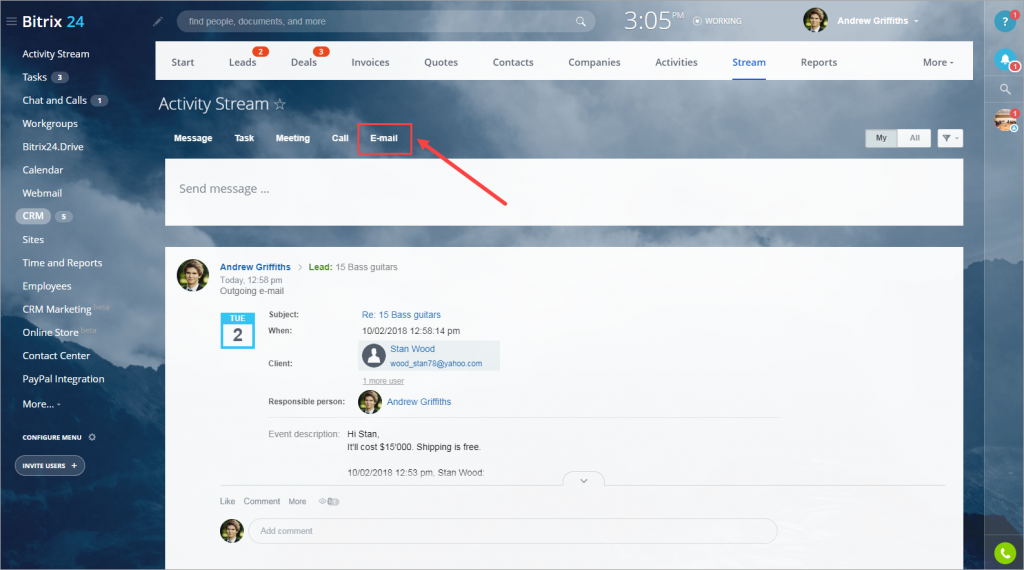Open the help question mark icon
The width and height of the screenshot is (1024, 570).
pos(1005,22)
